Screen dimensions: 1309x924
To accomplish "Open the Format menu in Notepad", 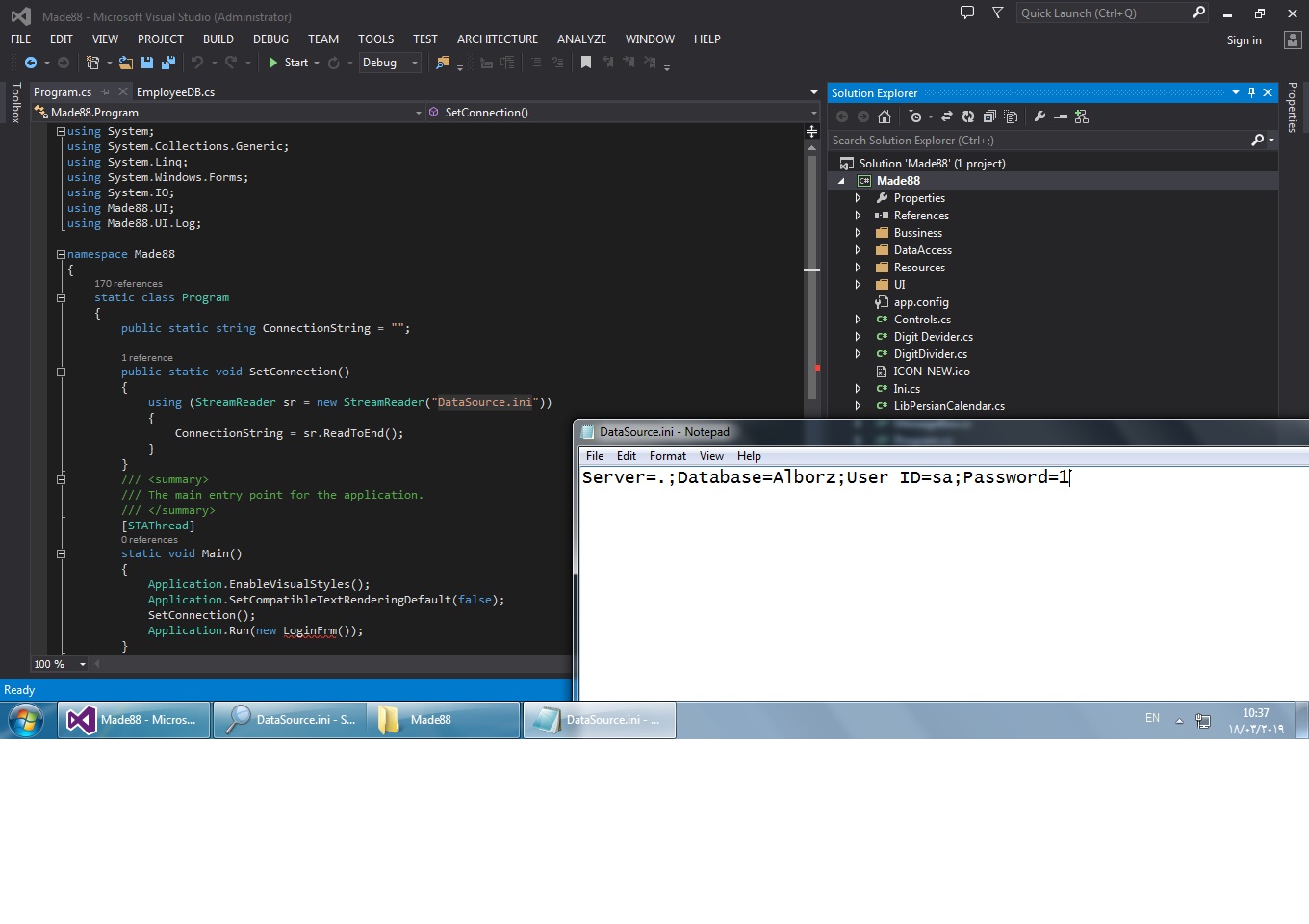I will tap(667, 456).
